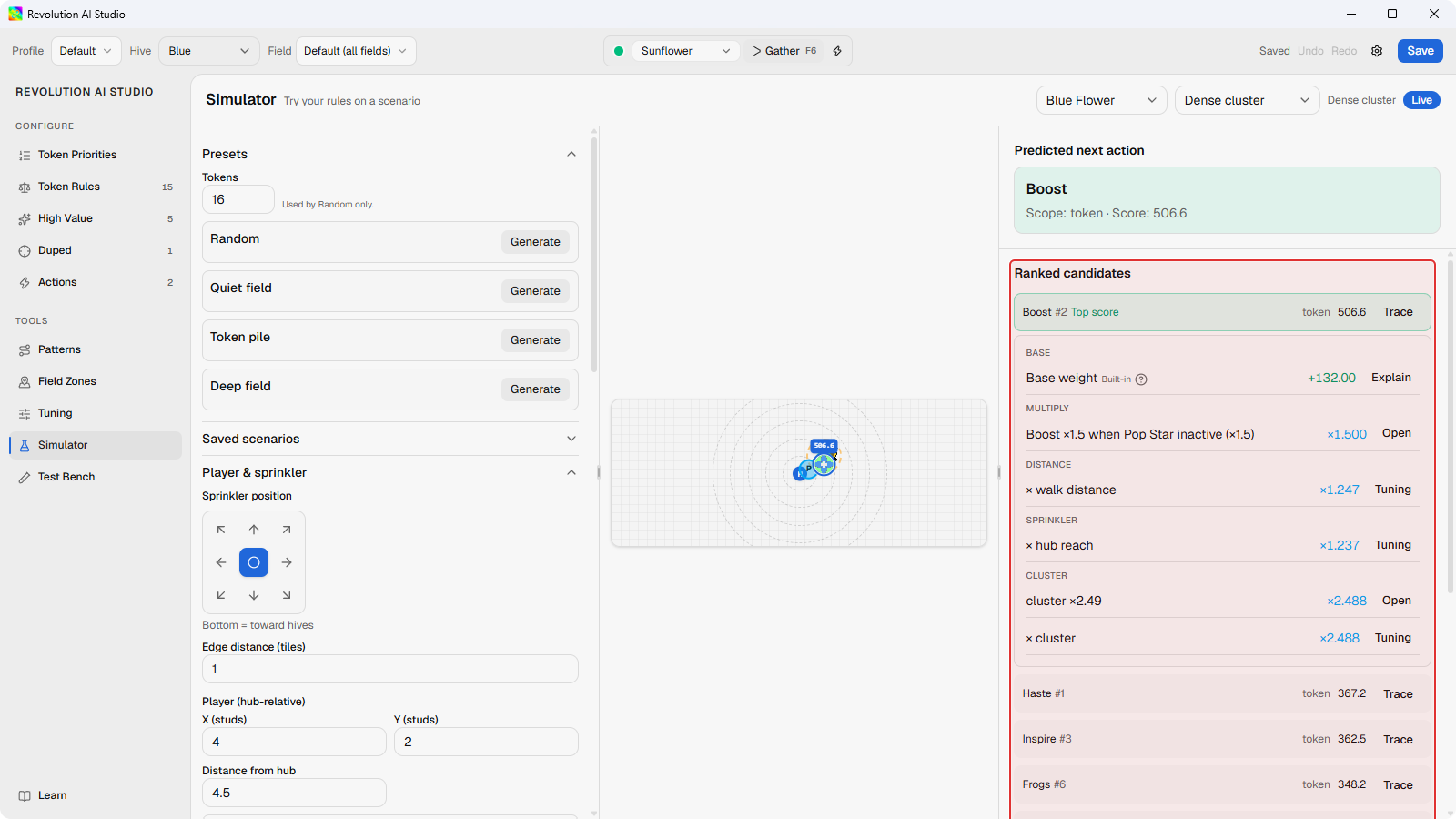Click the Learn book icon

point(25,796)
